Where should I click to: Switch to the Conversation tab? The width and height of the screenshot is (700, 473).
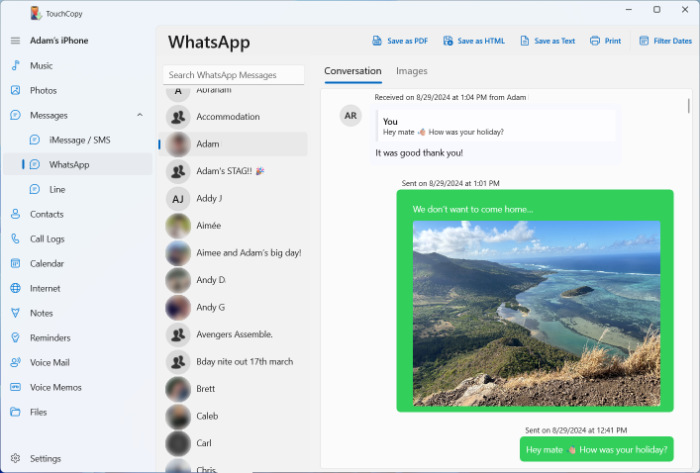[x=353, y=71]
